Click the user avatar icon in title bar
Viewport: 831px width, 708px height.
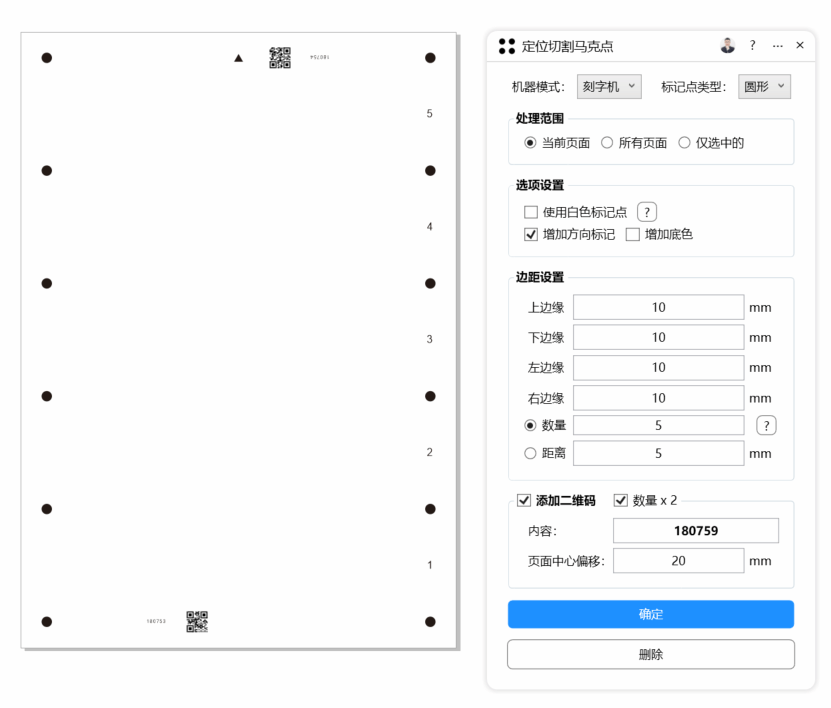[x=727, y=46]
